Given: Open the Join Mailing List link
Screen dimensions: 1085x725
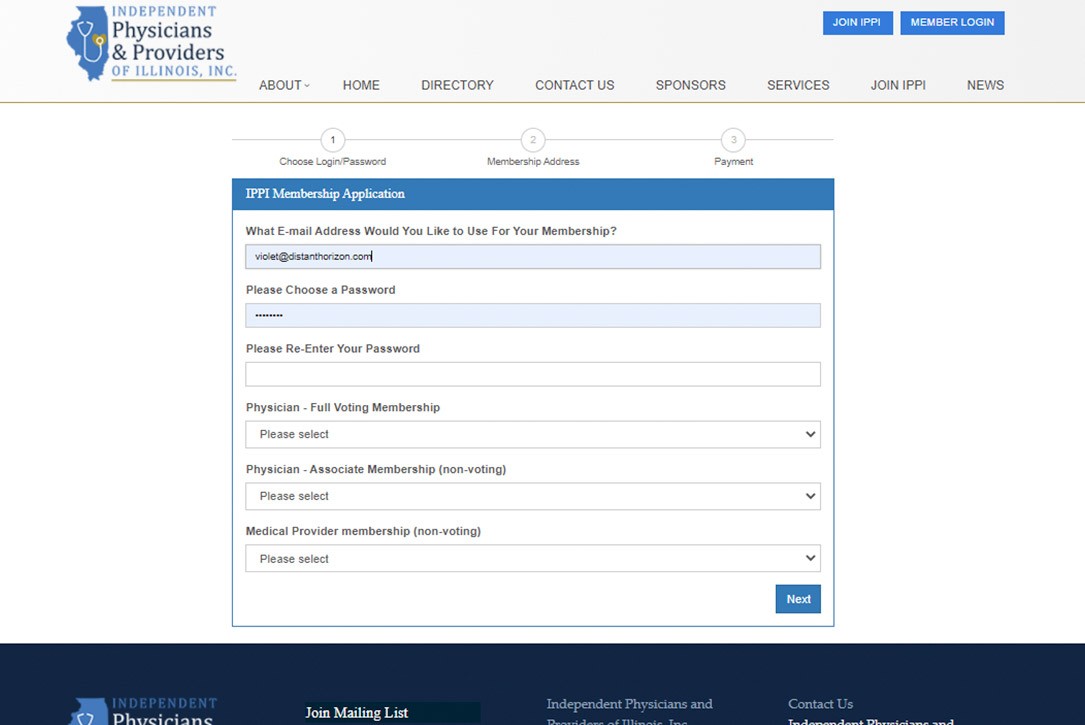Looking at the screenshot, I should tap(356, 712).
